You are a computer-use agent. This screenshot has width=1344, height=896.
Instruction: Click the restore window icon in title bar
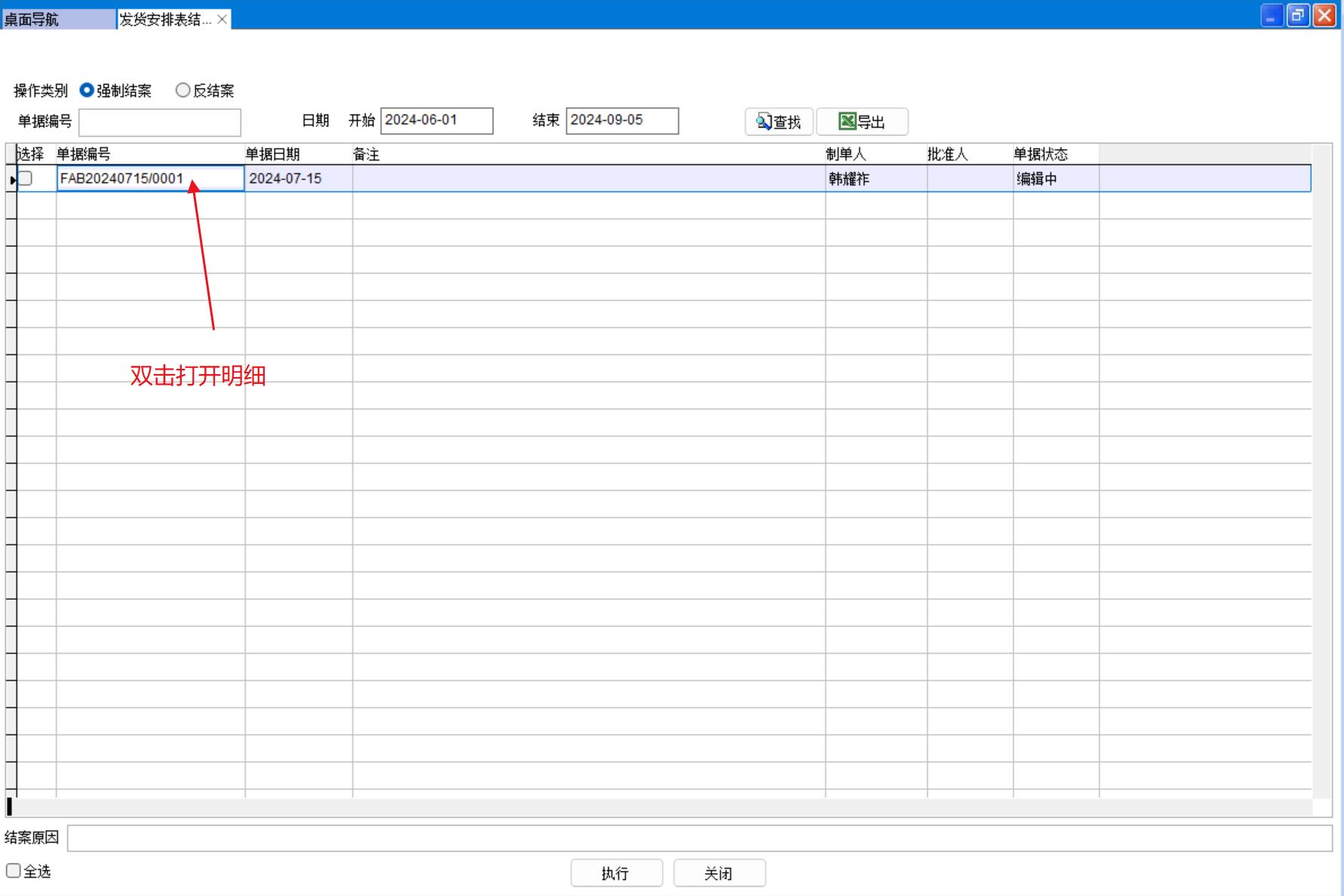(x=1298, y=15)
